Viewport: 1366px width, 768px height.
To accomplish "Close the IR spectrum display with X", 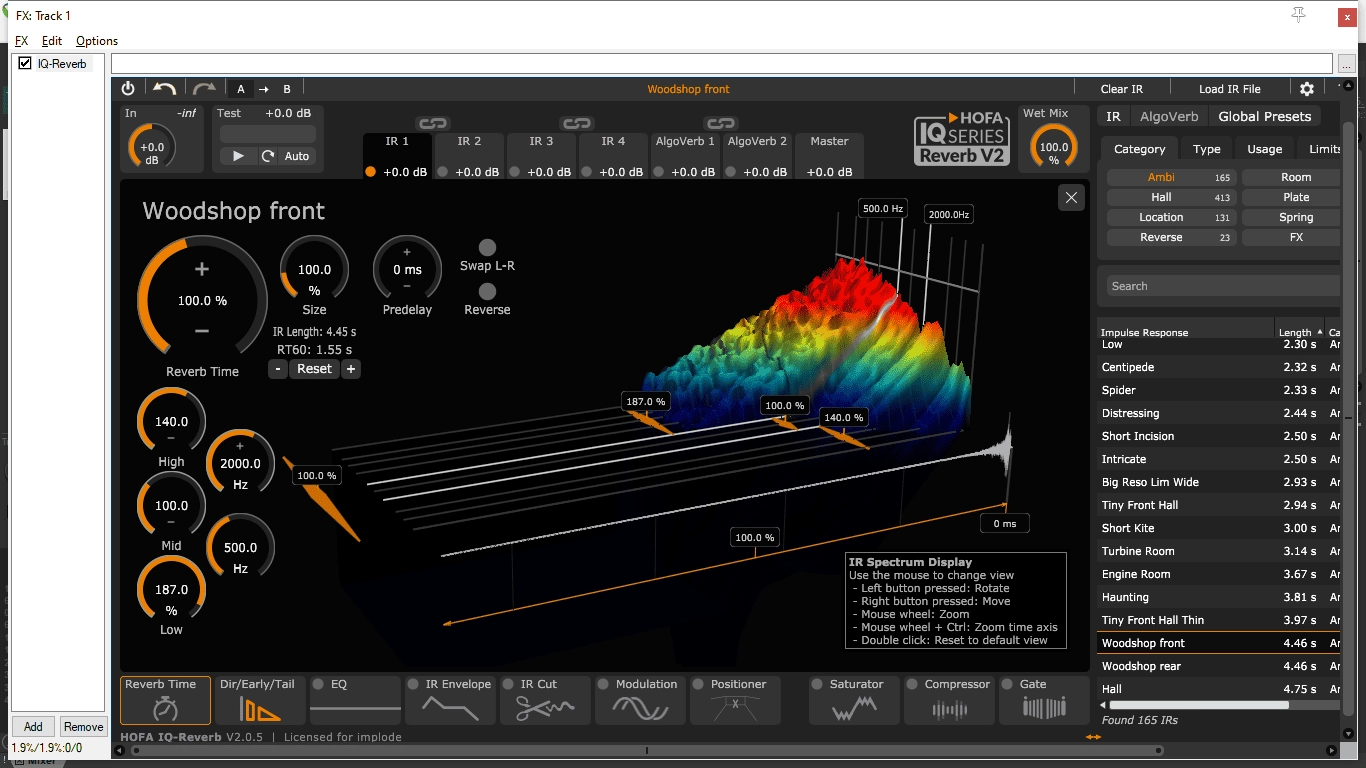I will pos(1071,197).
